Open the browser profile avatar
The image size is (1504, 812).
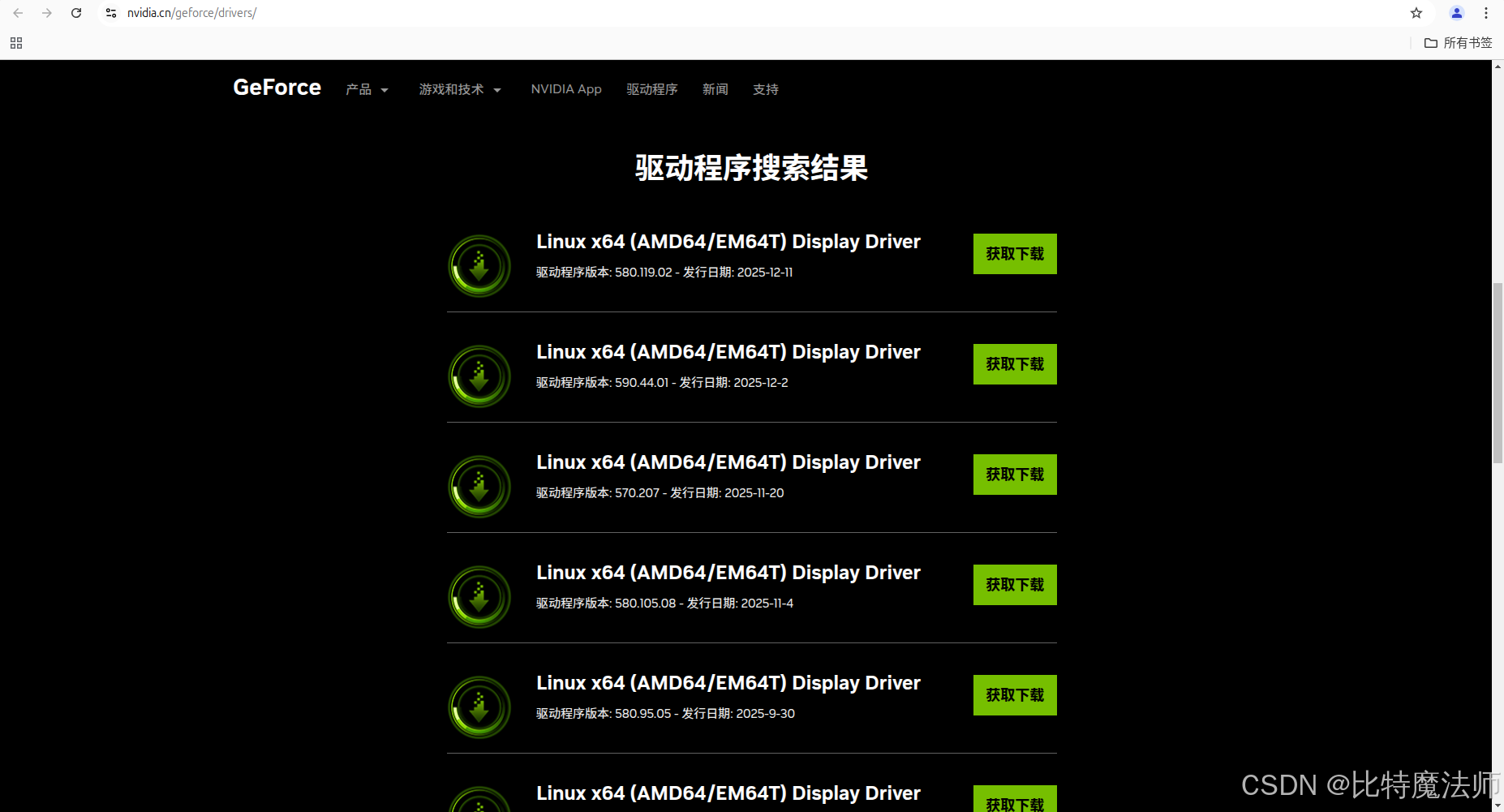coord(1457,13)
